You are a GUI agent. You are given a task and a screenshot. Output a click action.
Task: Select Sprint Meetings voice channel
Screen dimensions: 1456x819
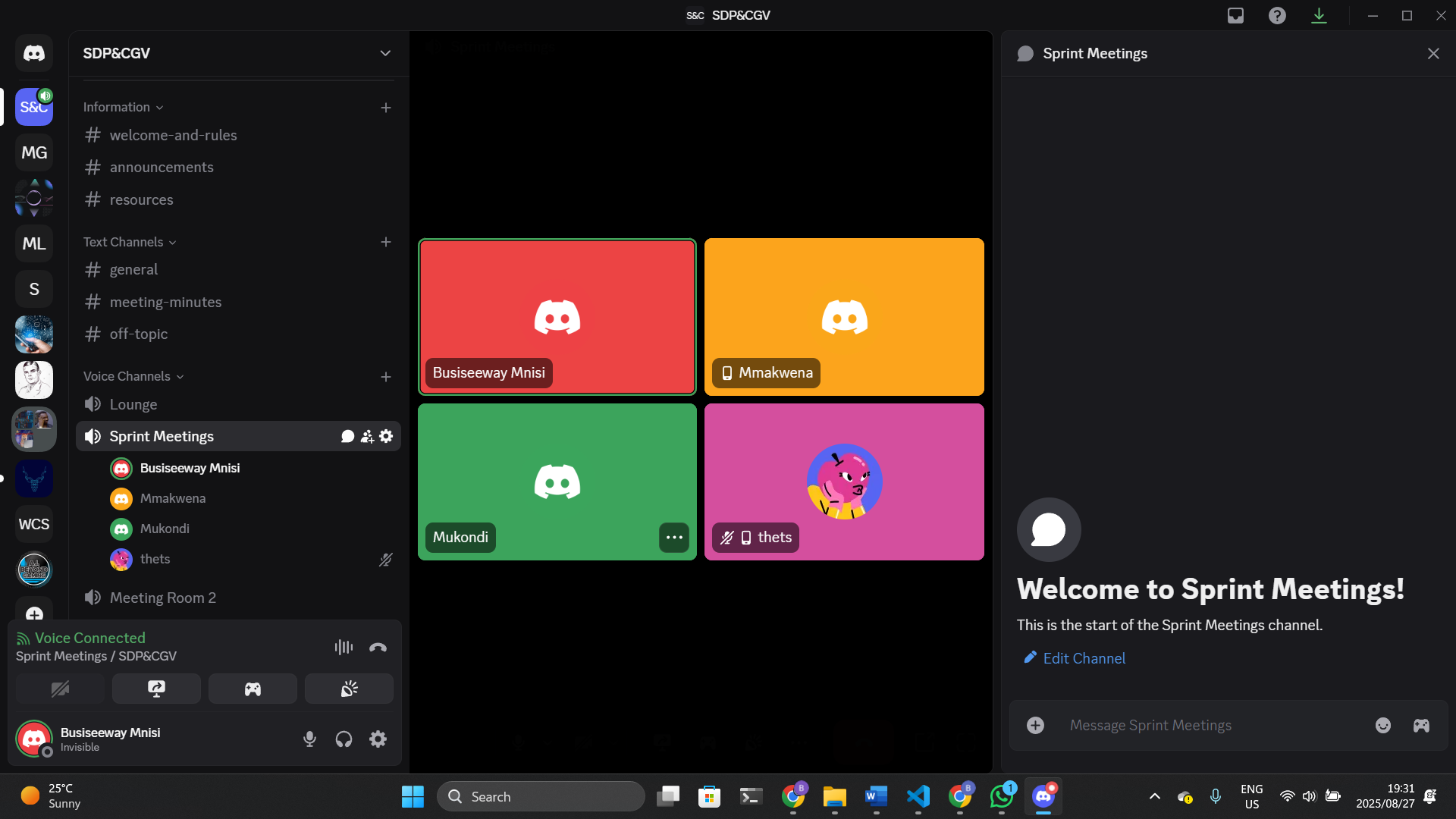coord(162,436)
